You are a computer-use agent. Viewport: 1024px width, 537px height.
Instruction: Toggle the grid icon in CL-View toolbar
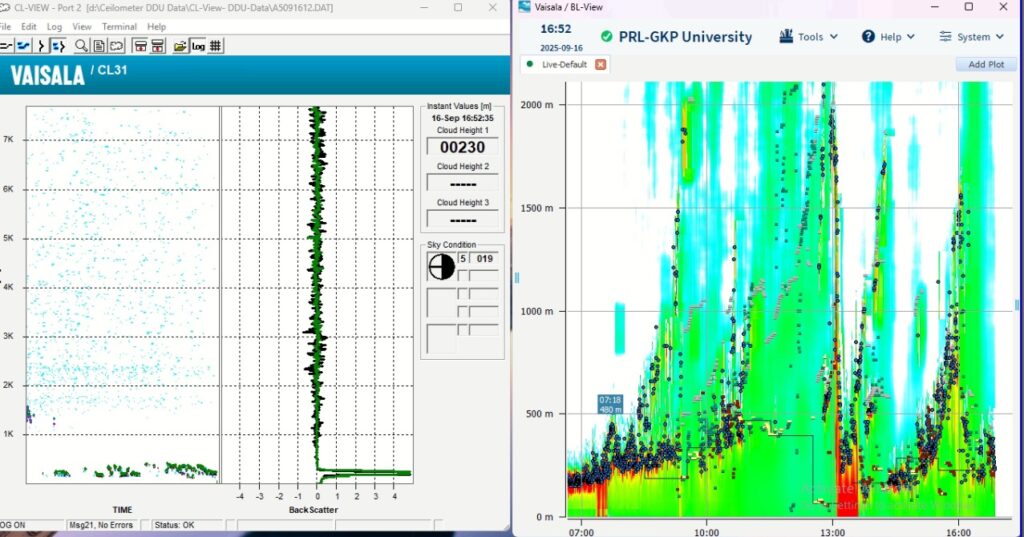click(216, 46)
